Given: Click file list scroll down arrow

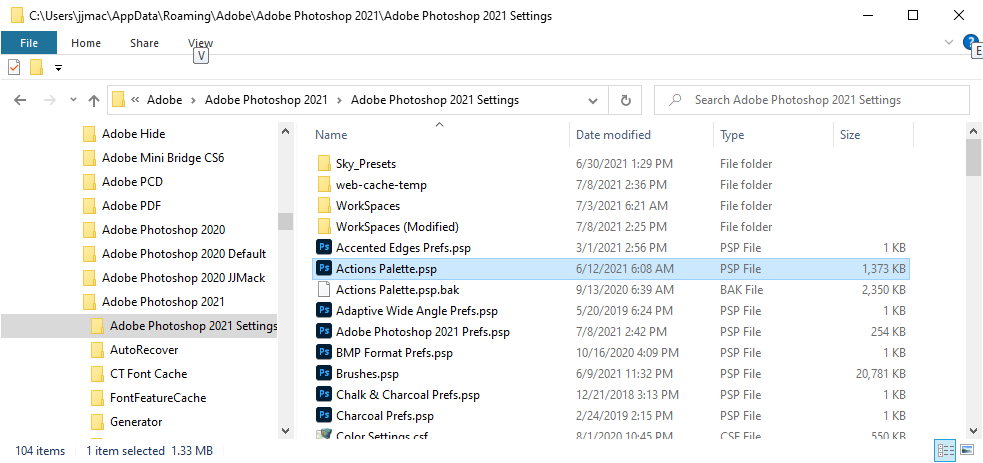Looking at the screenshot, I should pyautogui.click(x=974, y=430).
